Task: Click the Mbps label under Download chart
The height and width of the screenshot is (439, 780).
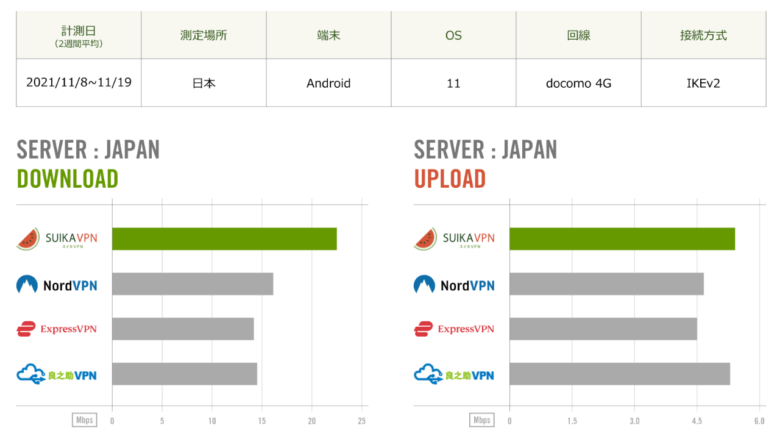Action: (x=85, y=420)
